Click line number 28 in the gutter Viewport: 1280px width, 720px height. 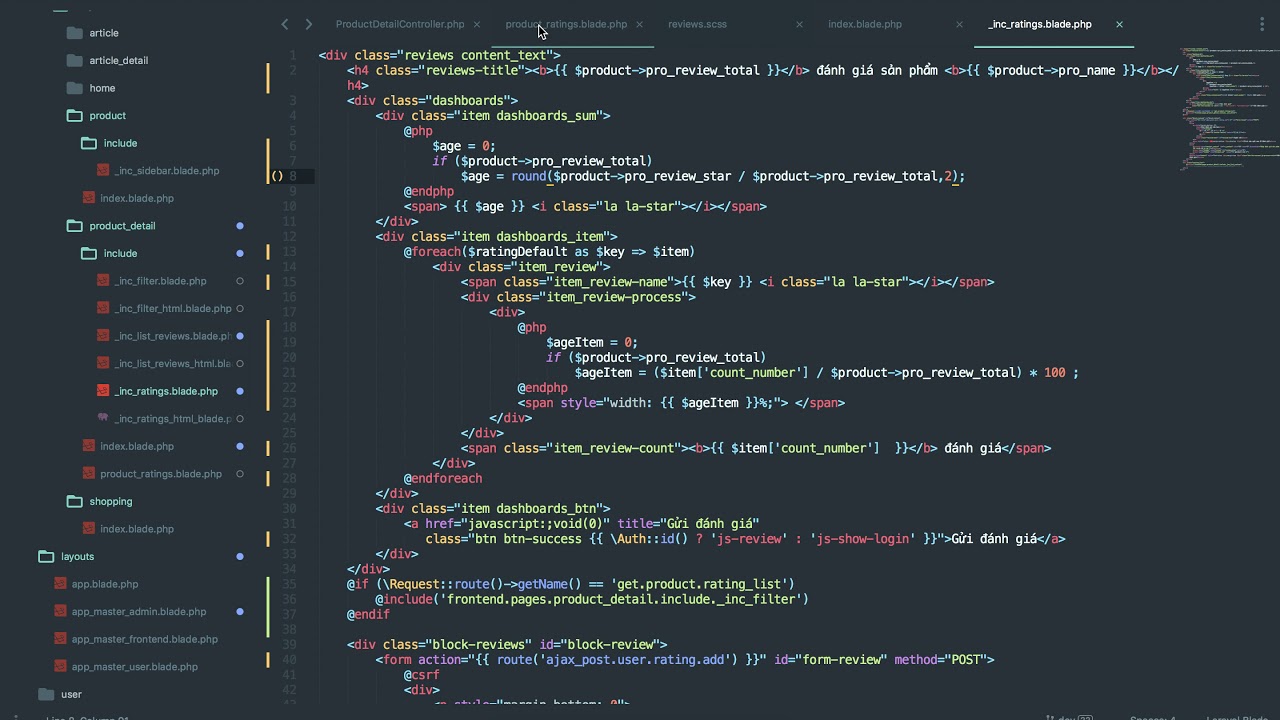point(289,478)
